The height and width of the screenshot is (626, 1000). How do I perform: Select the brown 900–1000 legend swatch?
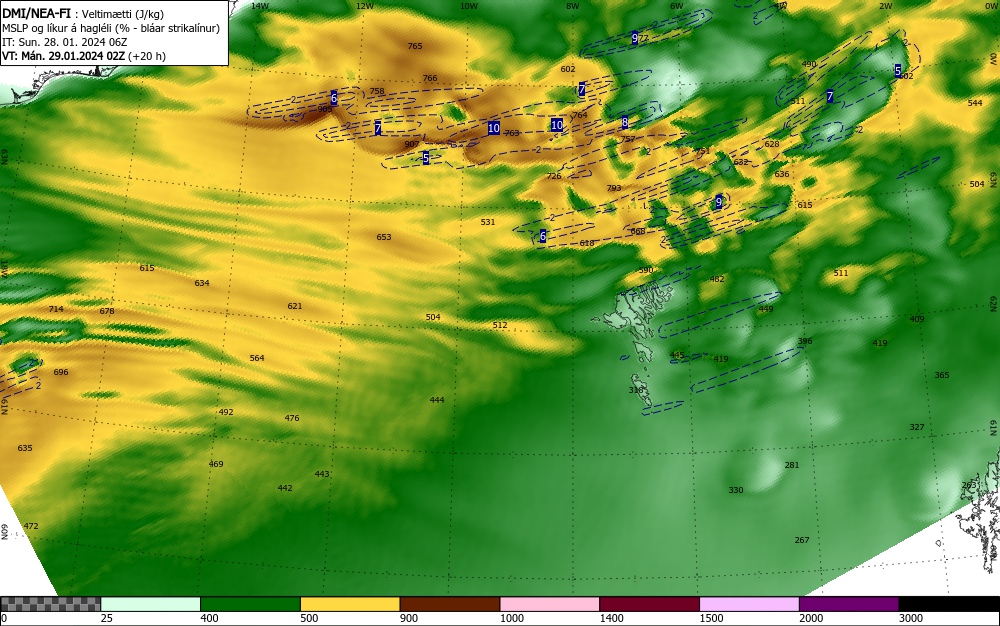(x=450, y=604)
